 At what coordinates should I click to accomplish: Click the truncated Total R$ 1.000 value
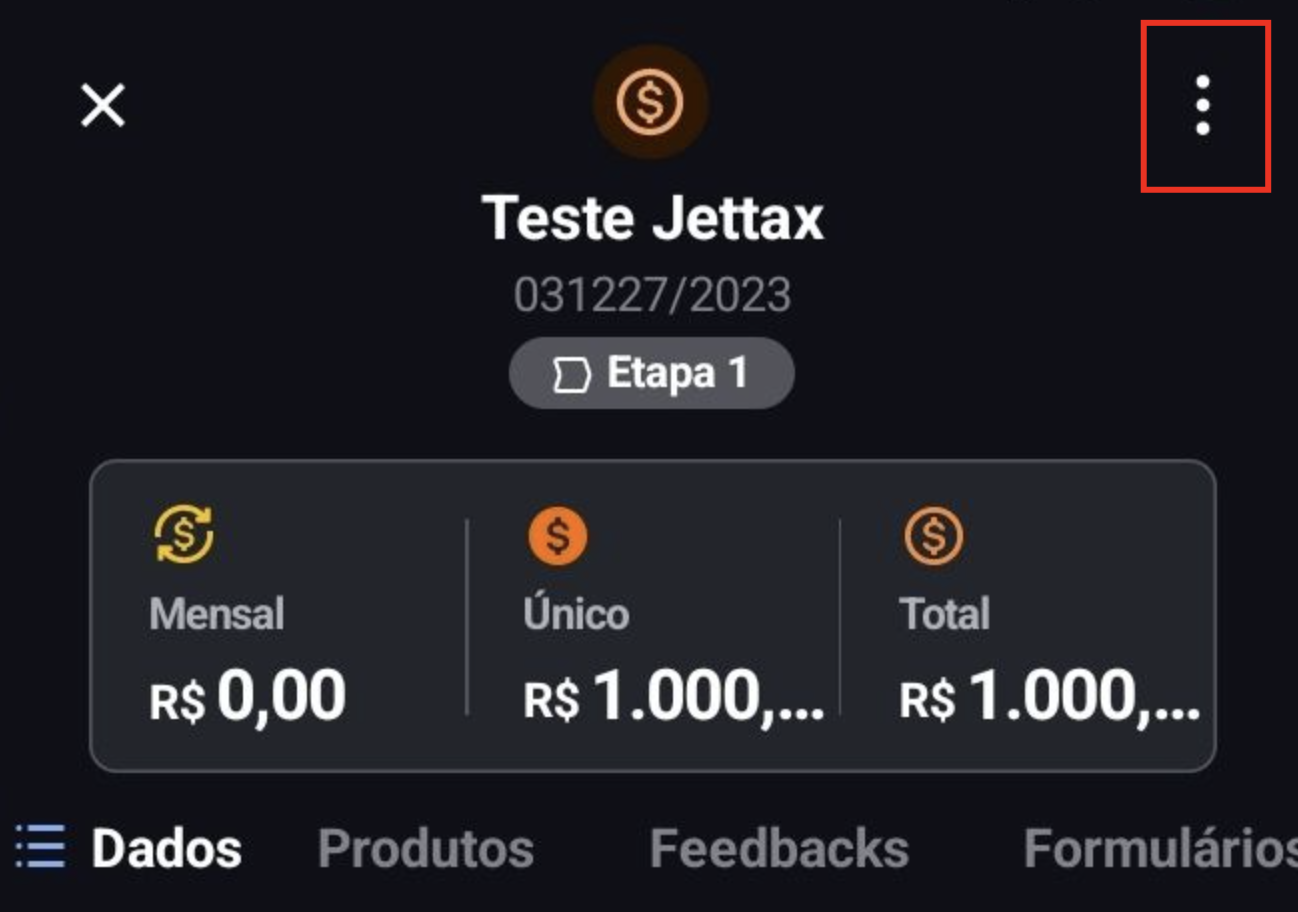[x=1050, y=696]
